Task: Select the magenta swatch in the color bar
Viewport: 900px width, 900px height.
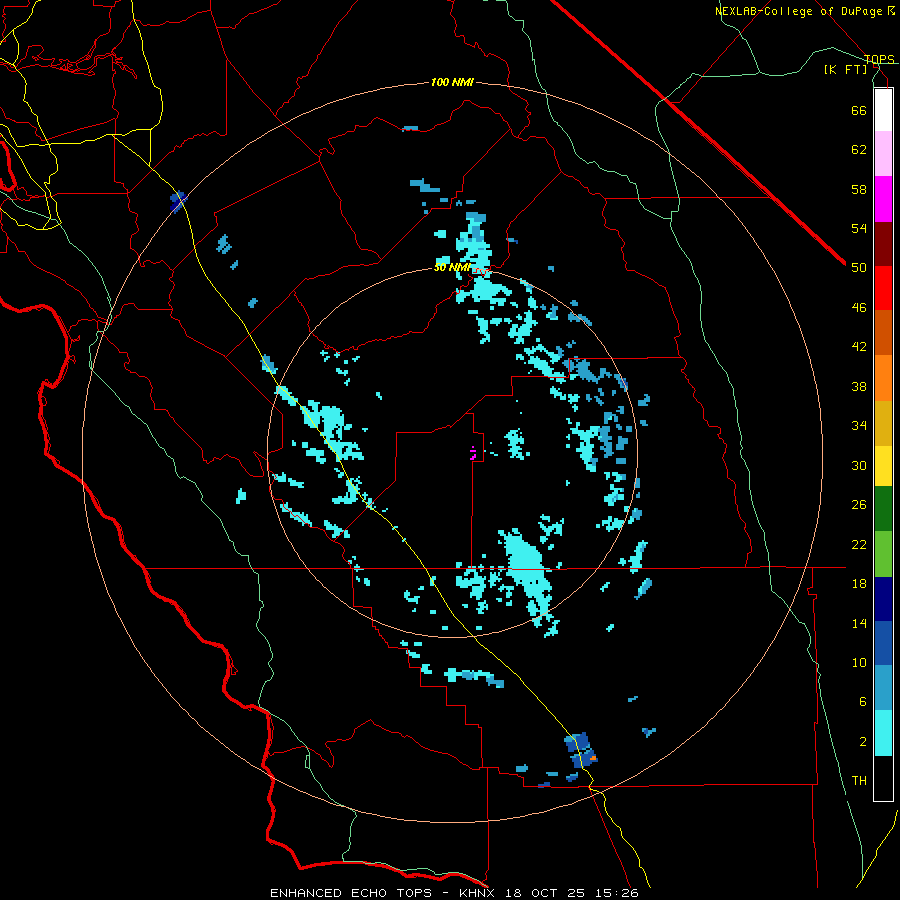Action: [x=883, y=199]
